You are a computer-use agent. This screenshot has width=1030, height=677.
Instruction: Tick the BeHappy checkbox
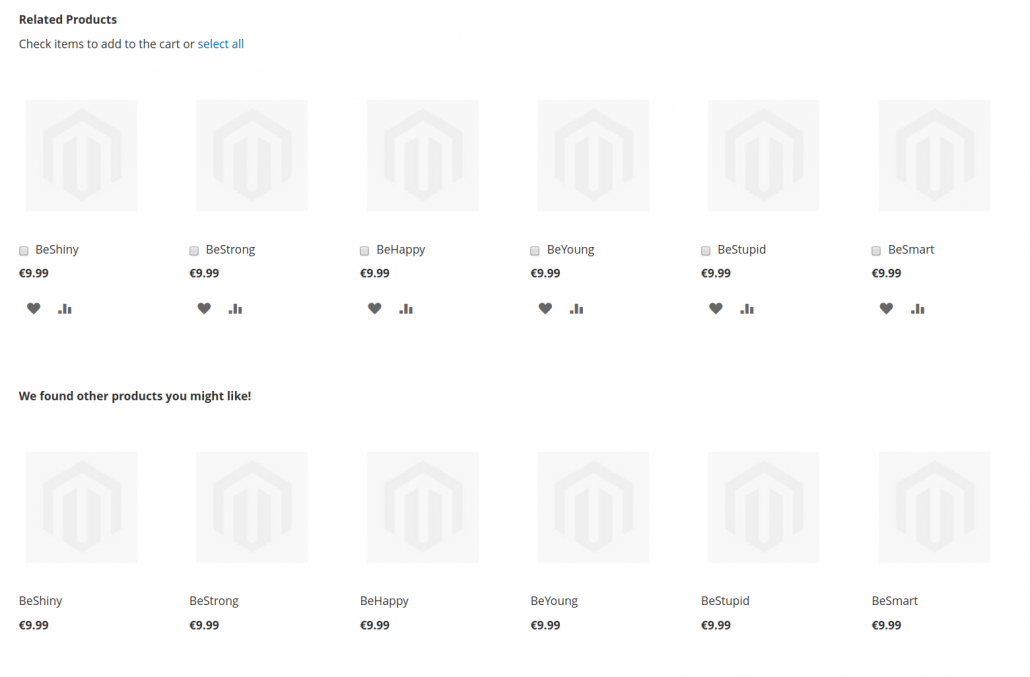[365, 251]
